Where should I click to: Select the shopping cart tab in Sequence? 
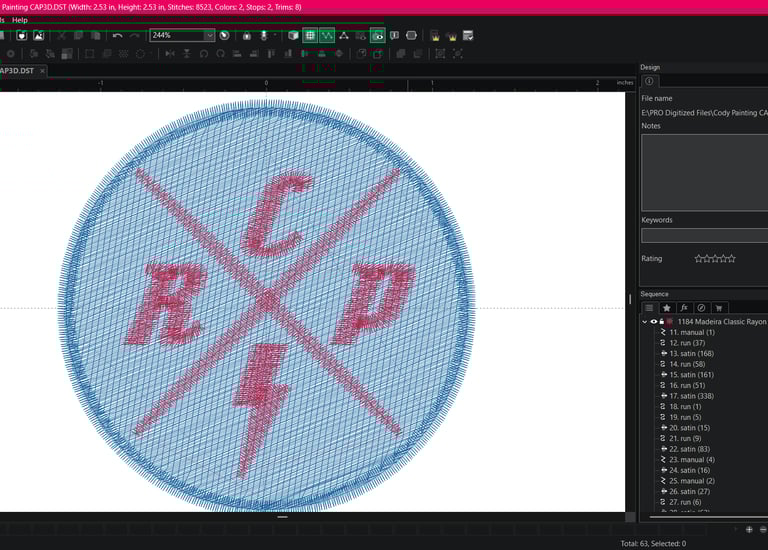(719, 308)
